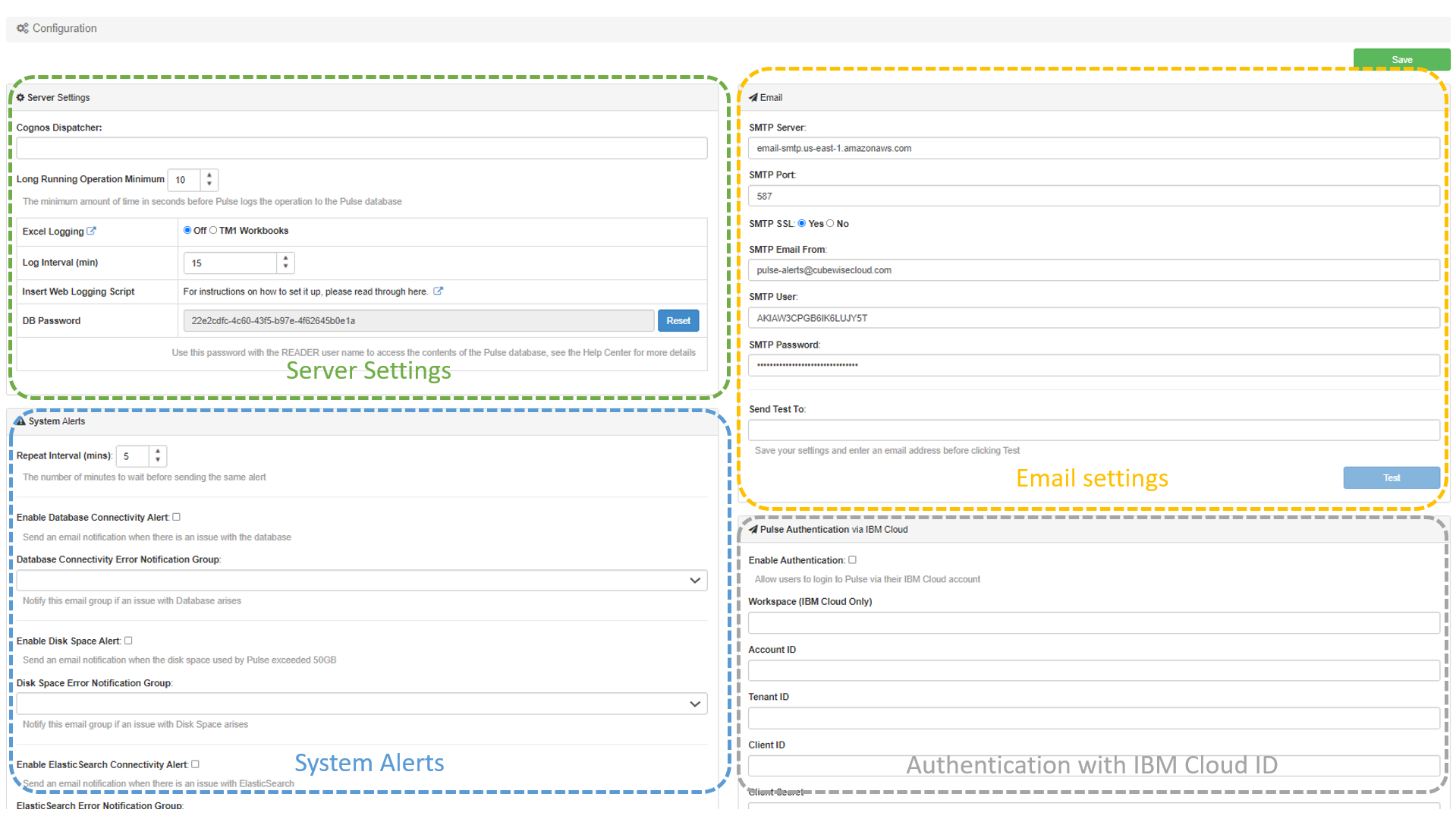Click the System Alerts warning triangle icon
Screen dimensions: 1456x819
point(20,421)
